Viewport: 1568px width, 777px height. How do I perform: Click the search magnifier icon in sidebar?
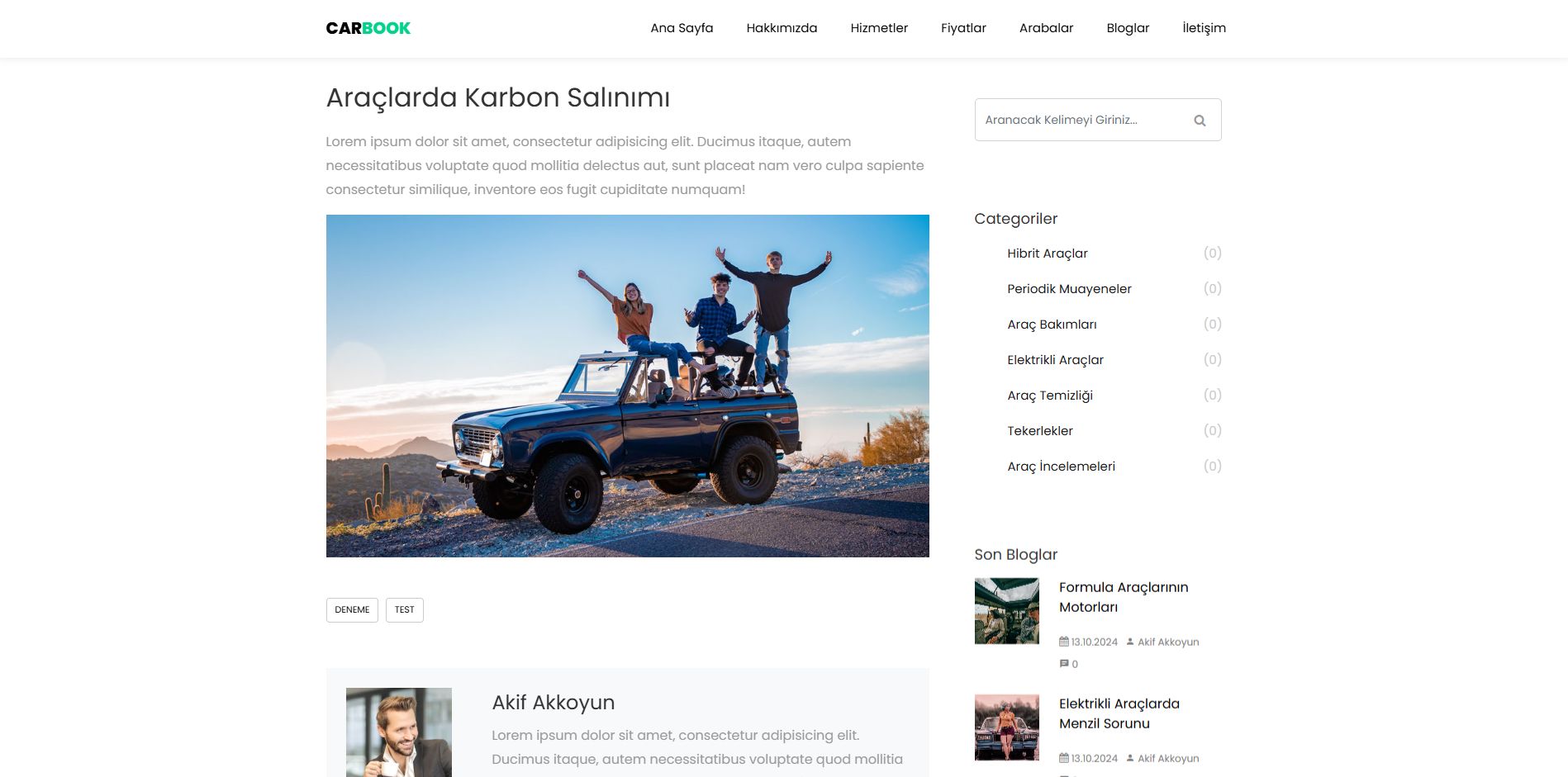[x=1199, y=120]
